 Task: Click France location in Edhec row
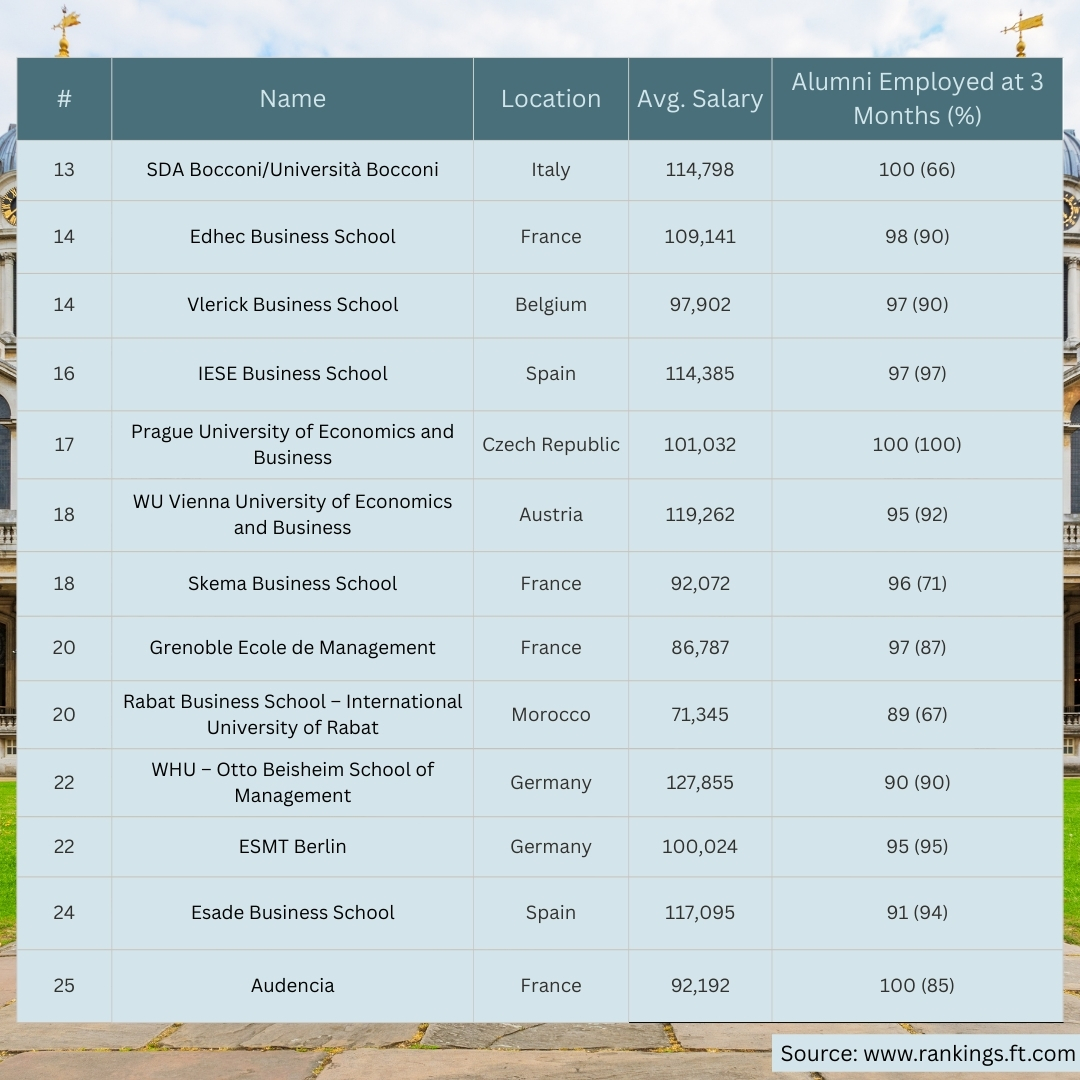coord(550,236)
